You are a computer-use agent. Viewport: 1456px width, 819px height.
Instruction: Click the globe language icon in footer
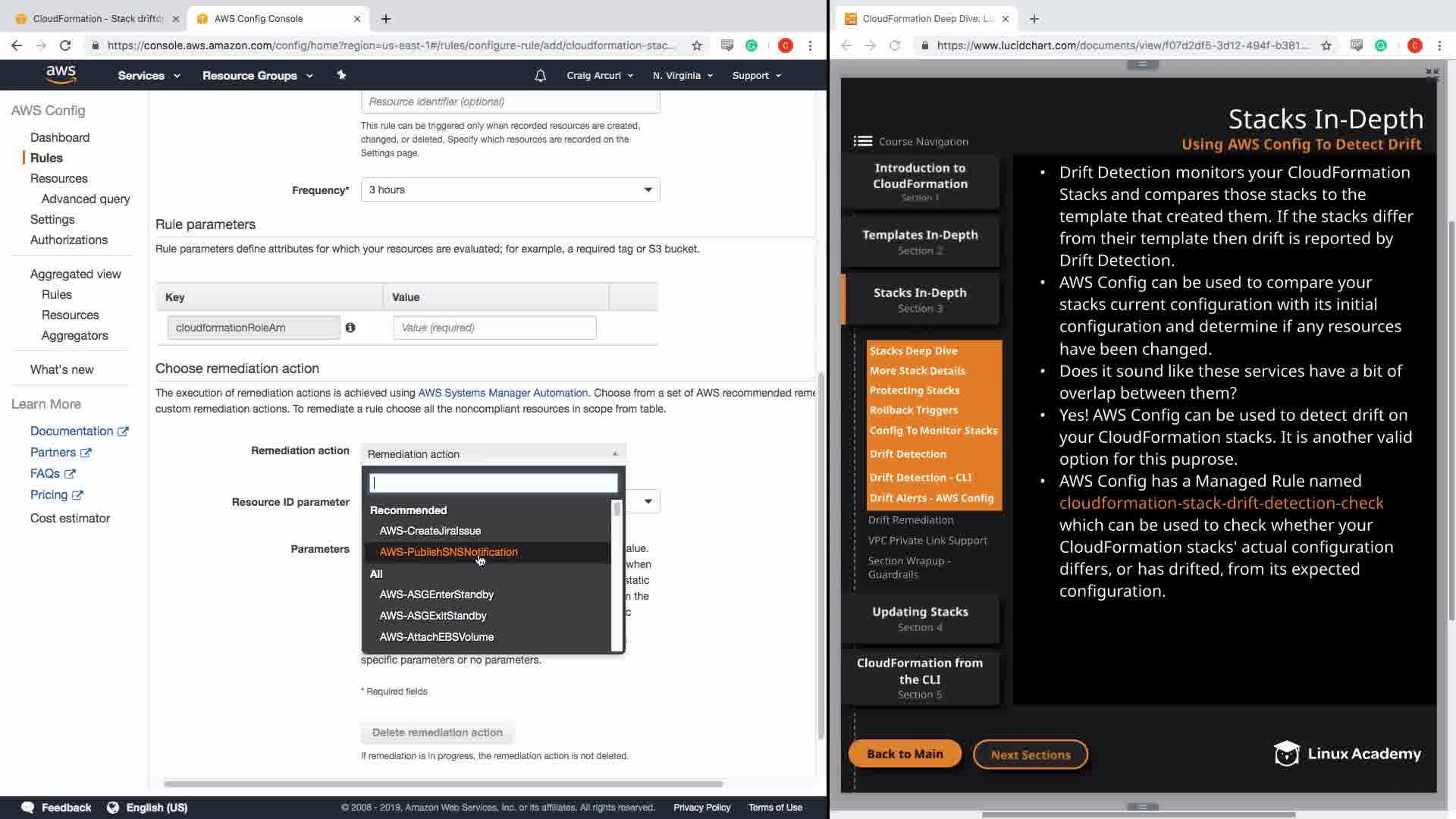coord(113,807)
